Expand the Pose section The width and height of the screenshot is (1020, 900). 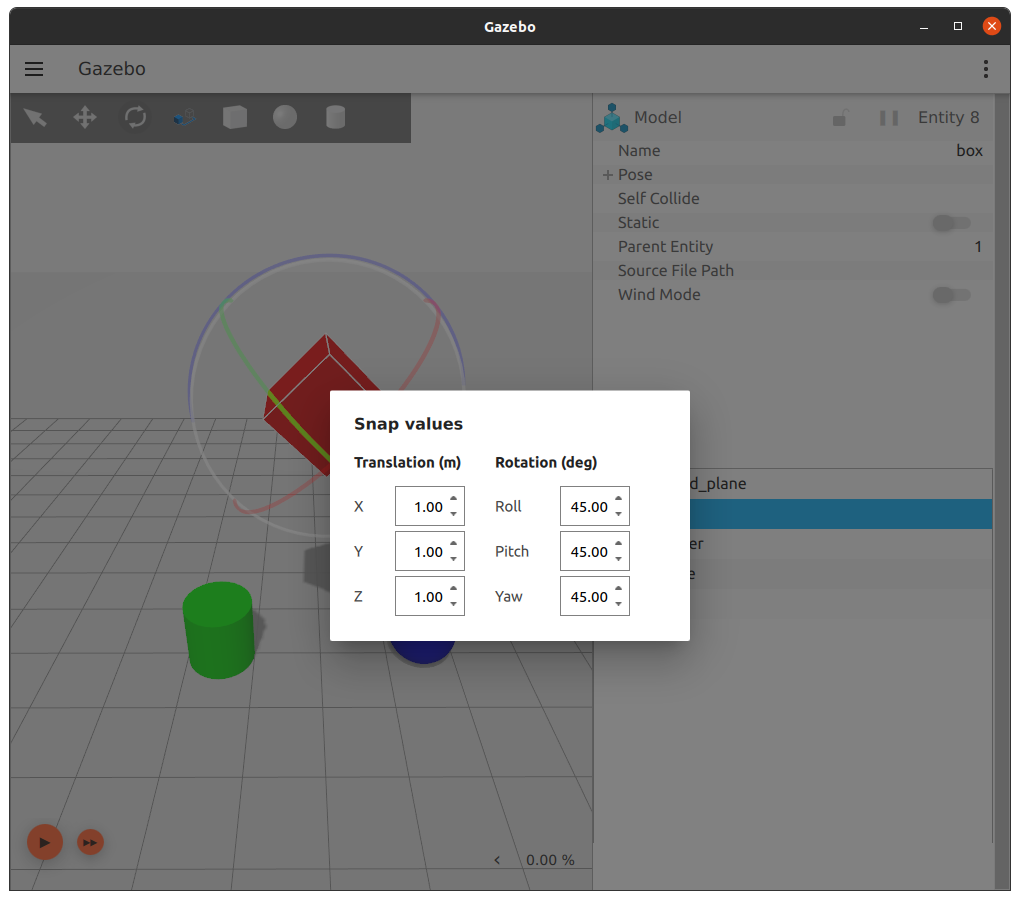click(x=608, y=175)
